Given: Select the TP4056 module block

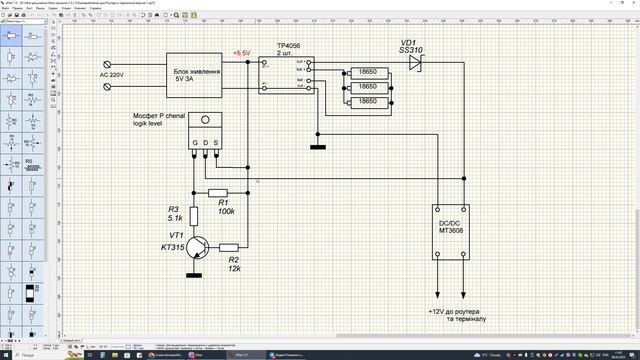Looking at the screenshot, I should click(286, 75).
